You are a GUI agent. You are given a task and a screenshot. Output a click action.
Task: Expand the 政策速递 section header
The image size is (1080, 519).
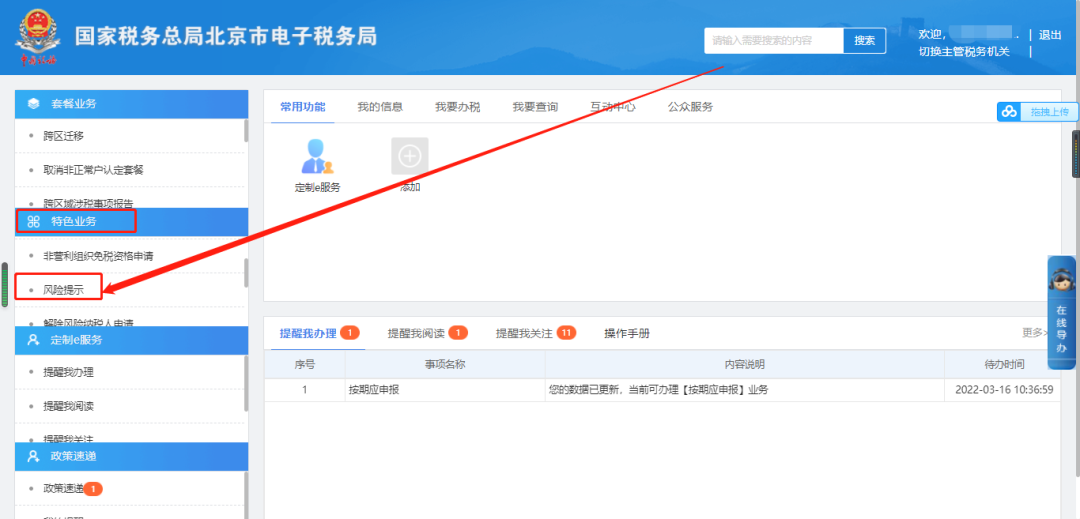(x=132, y=456)
